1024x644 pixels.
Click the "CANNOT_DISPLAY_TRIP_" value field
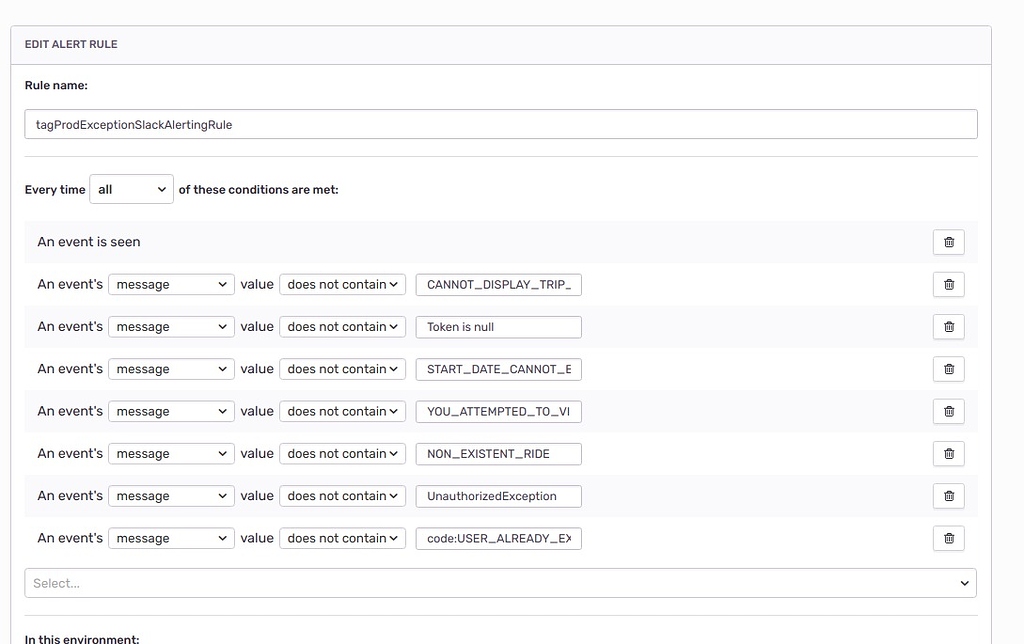(x=498, y=284)
